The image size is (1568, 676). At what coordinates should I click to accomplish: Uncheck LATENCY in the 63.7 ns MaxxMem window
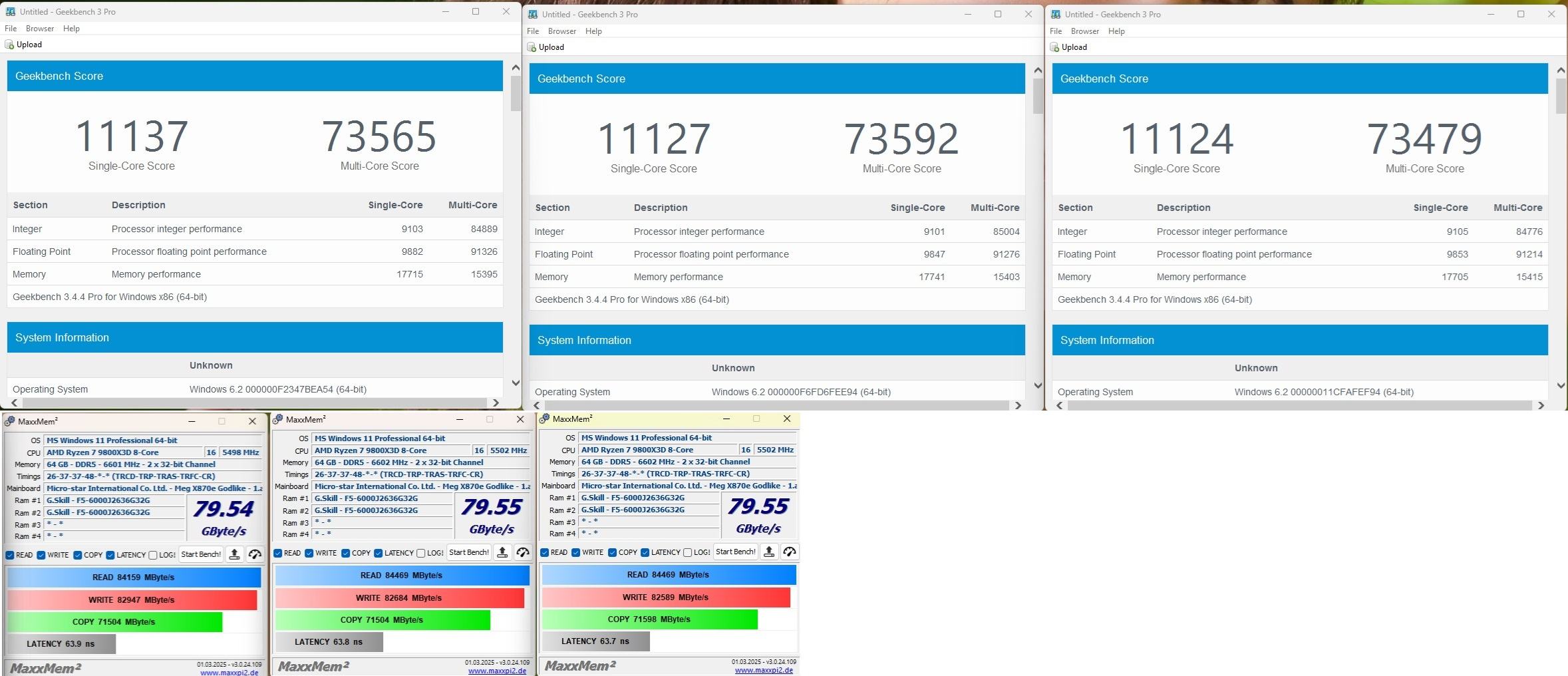pyautogui.click(x=645, y=552)
